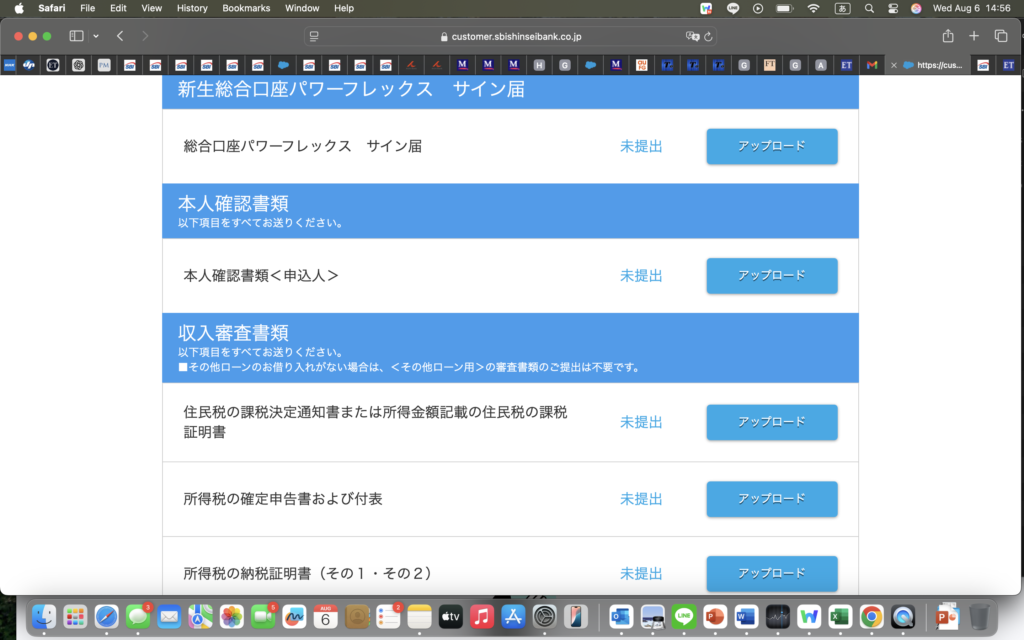This screenshot has width=1024, height=640.
Task: Open Control Center in the menu bar
Action: coord(893,8)
